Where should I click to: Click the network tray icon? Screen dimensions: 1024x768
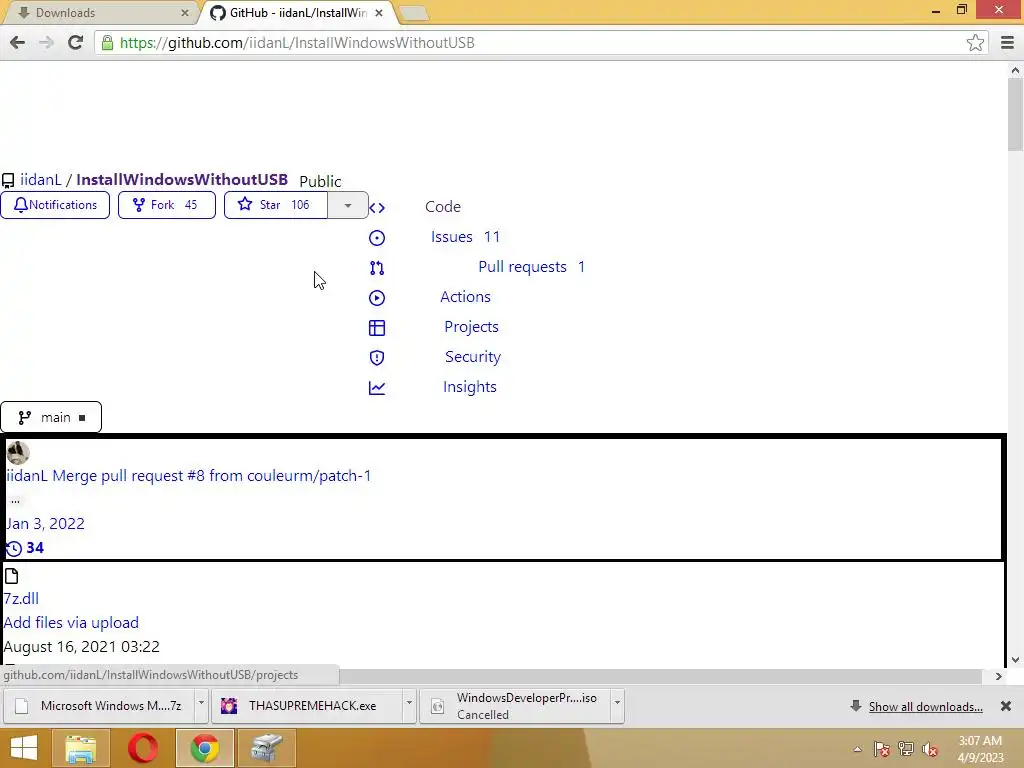click(906, 749)
